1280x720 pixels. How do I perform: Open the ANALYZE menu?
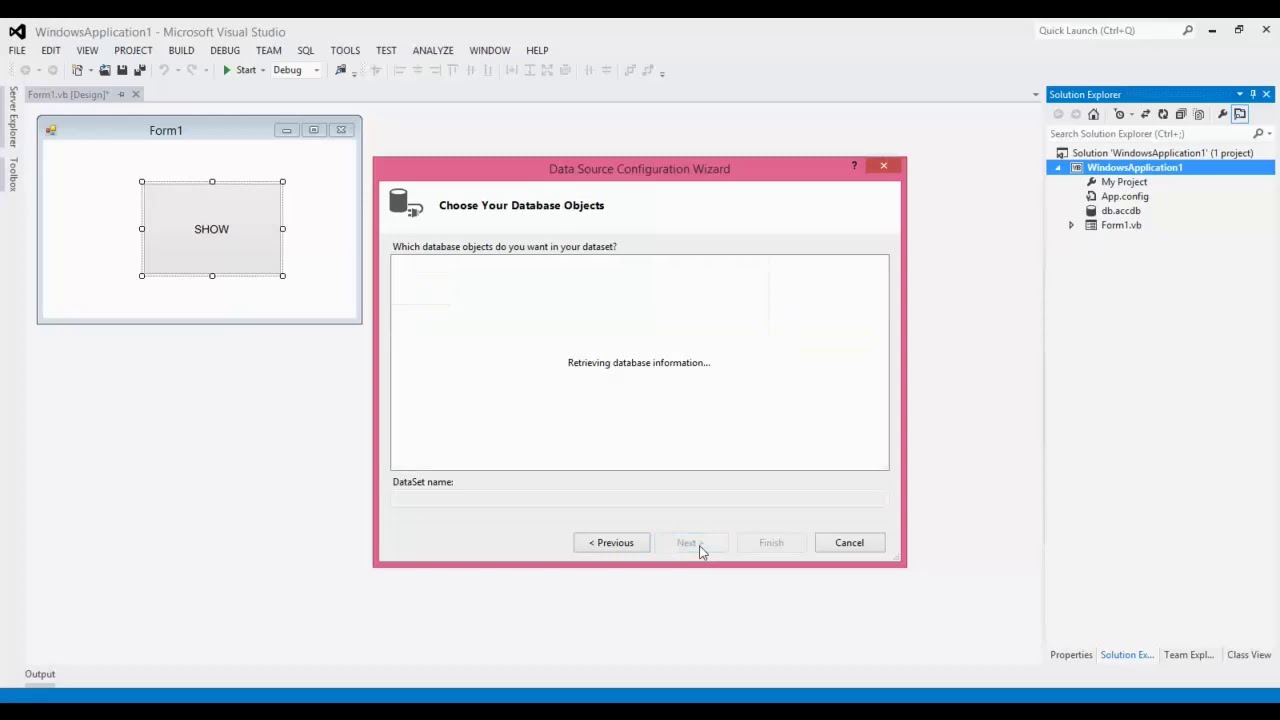coord(433,50)
